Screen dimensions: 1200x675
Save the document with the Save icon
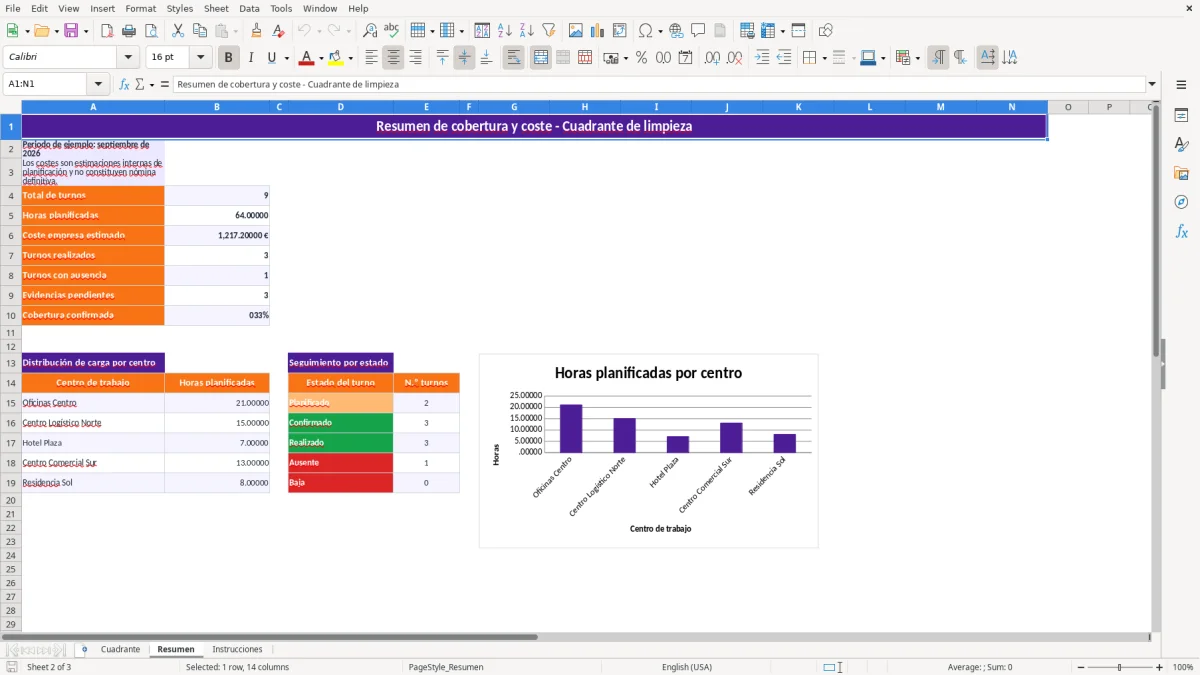click(71, 31)
